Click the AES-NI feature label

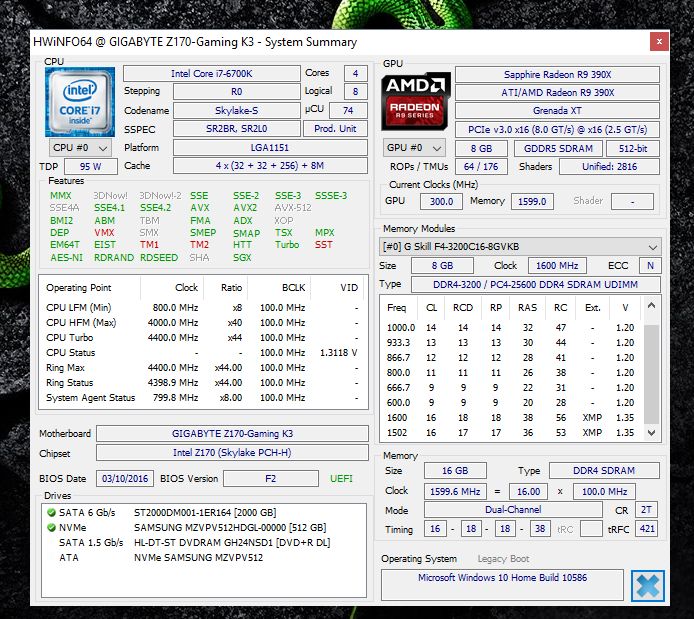66,258
